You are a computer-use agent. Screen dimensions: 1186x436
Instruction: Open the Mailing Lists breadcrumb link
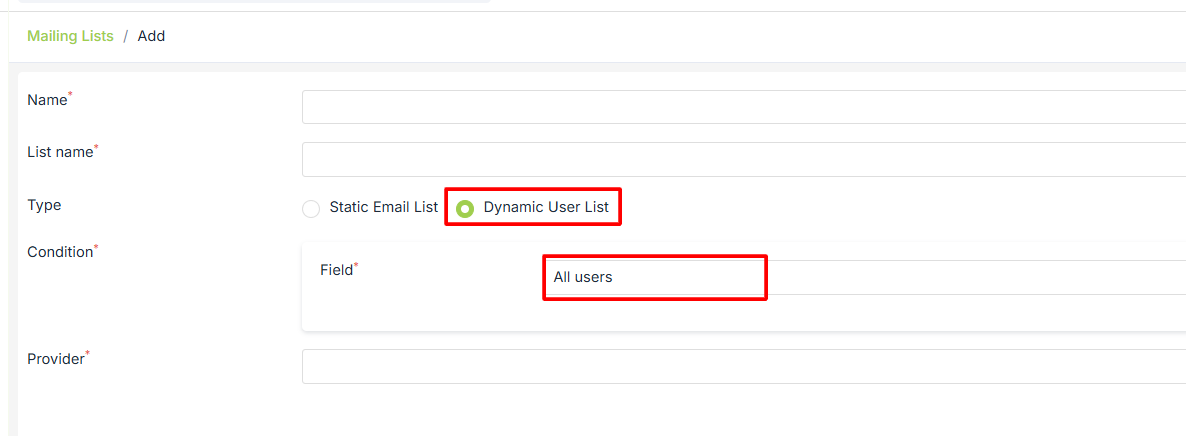pyautogui.click(x=70, y=36)
